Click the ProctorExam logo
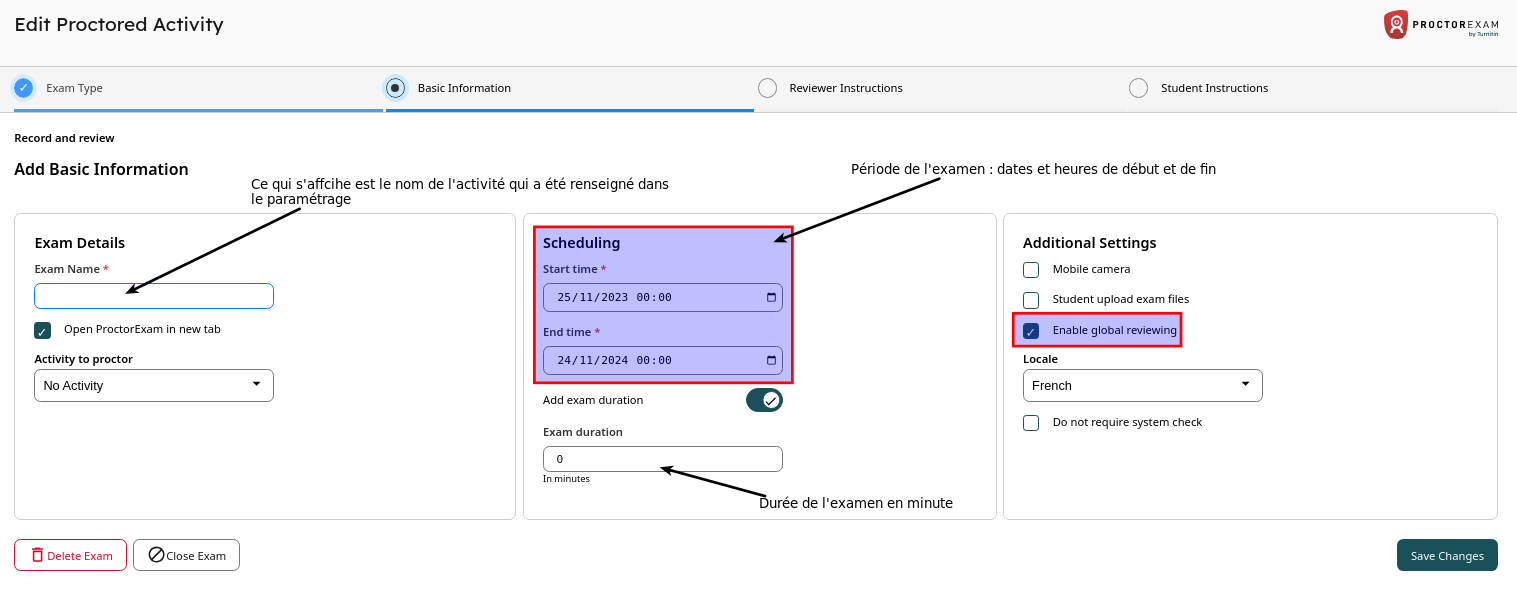Viewport: 1517px width, 612px height. (x=1440, y=25)
